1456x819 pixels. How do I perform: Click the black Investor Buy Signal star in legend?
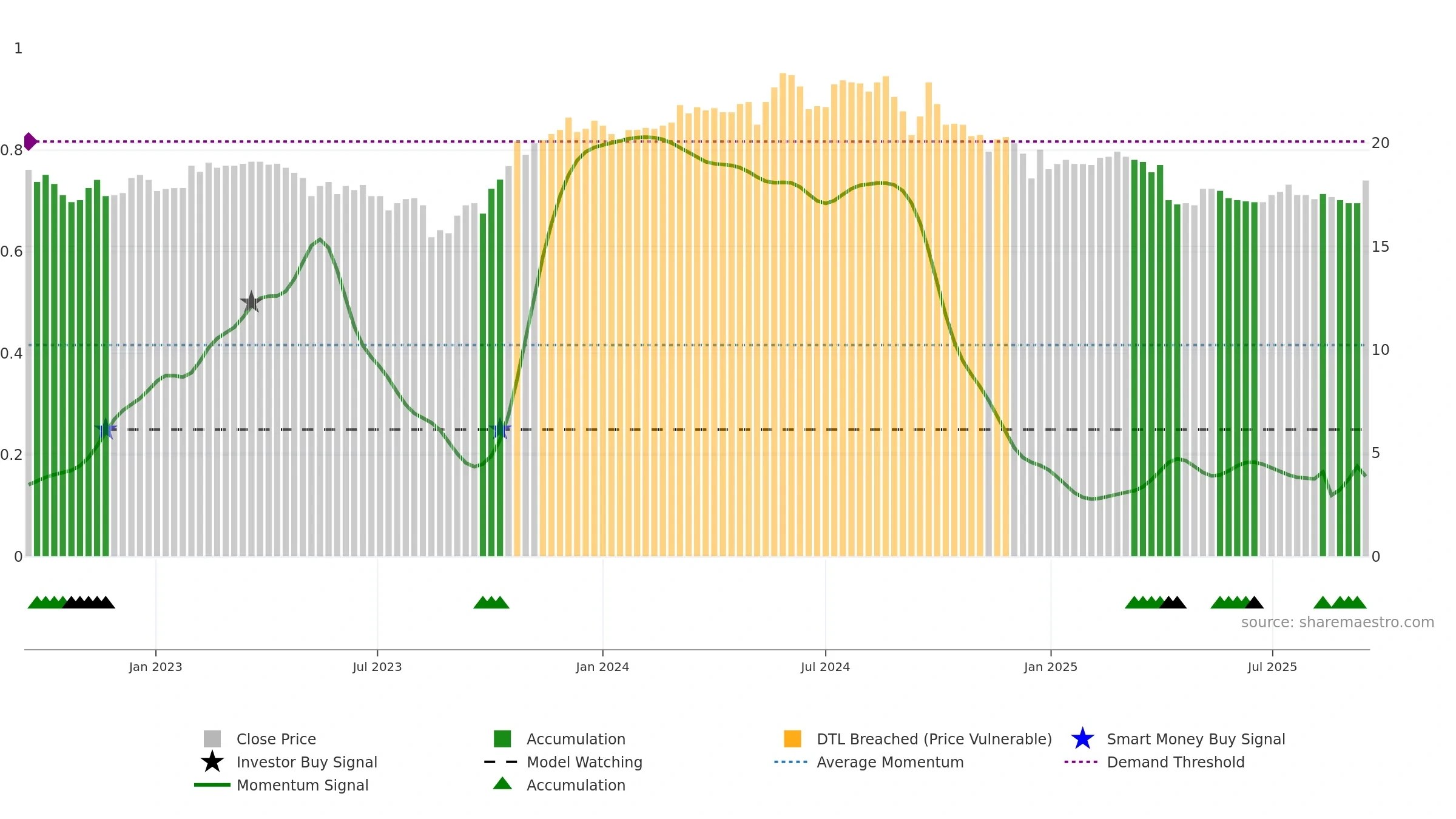[212, 761]
